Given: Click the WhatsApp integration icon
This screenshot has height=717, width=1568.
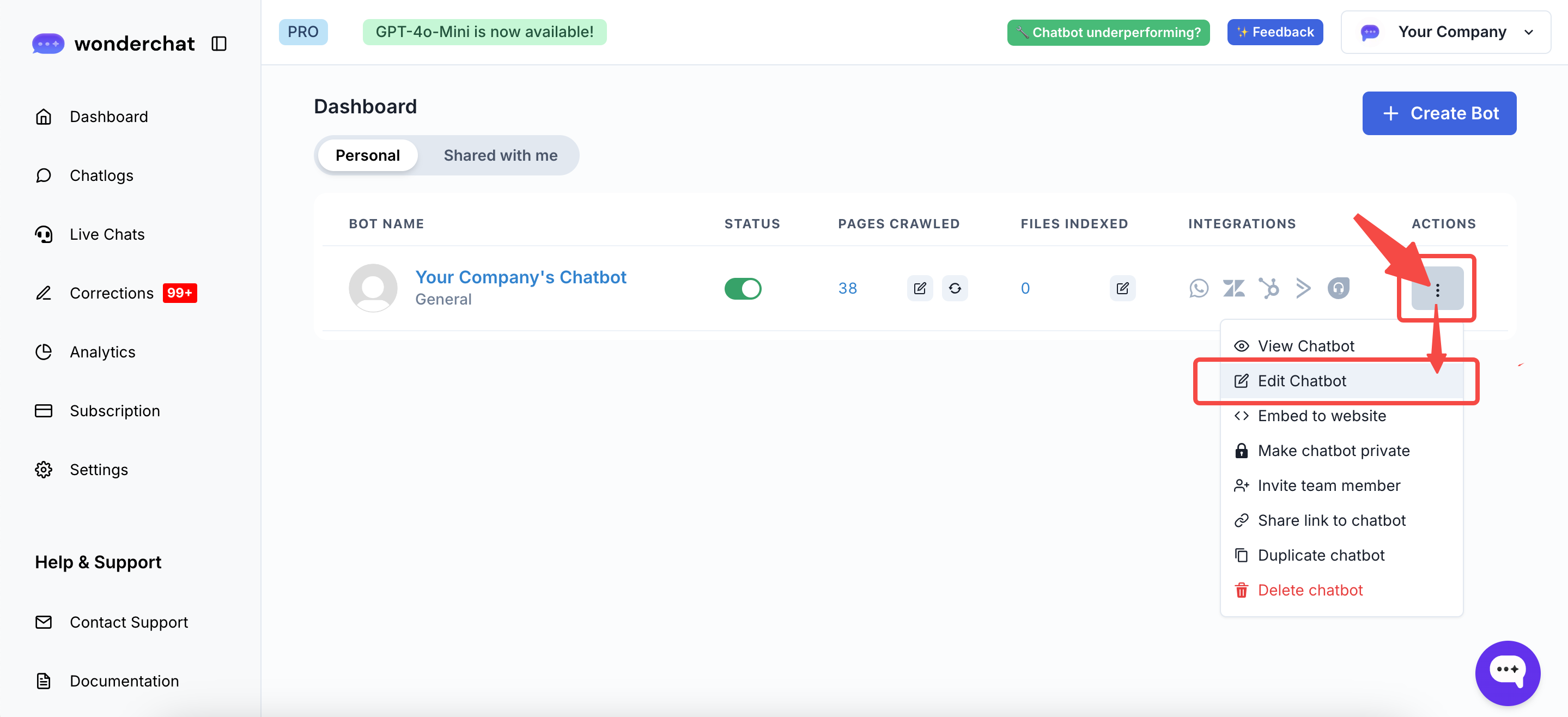Looking at the screenshot, I should [1199, 288].
